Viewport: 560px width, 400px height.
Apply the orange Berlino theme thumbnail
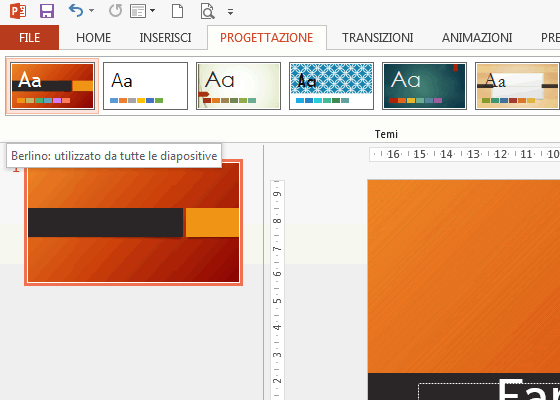point(52,86)
